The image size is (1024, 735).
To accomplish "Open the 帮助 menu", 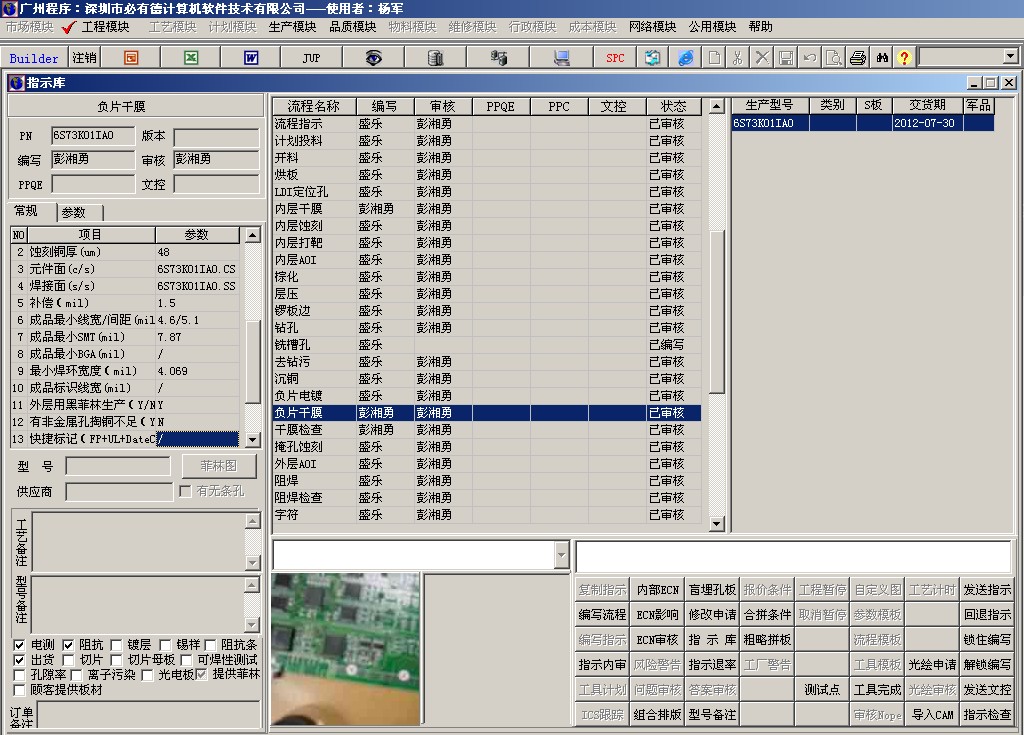I will click(760, 27).
